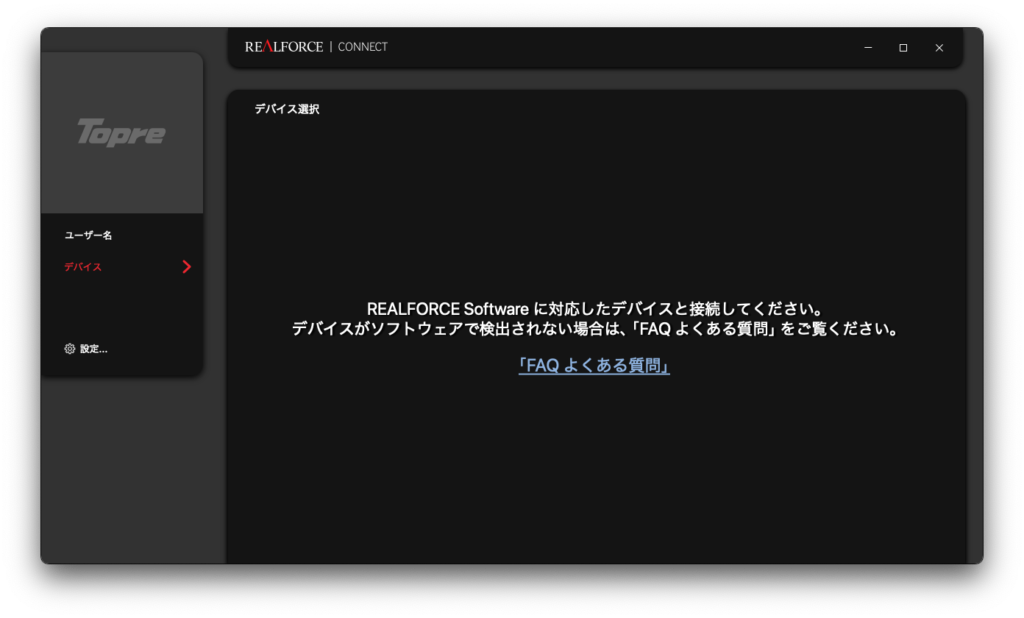Expand the red chevron beside デバイス
1024x618 pixels.
click(186, 267)
